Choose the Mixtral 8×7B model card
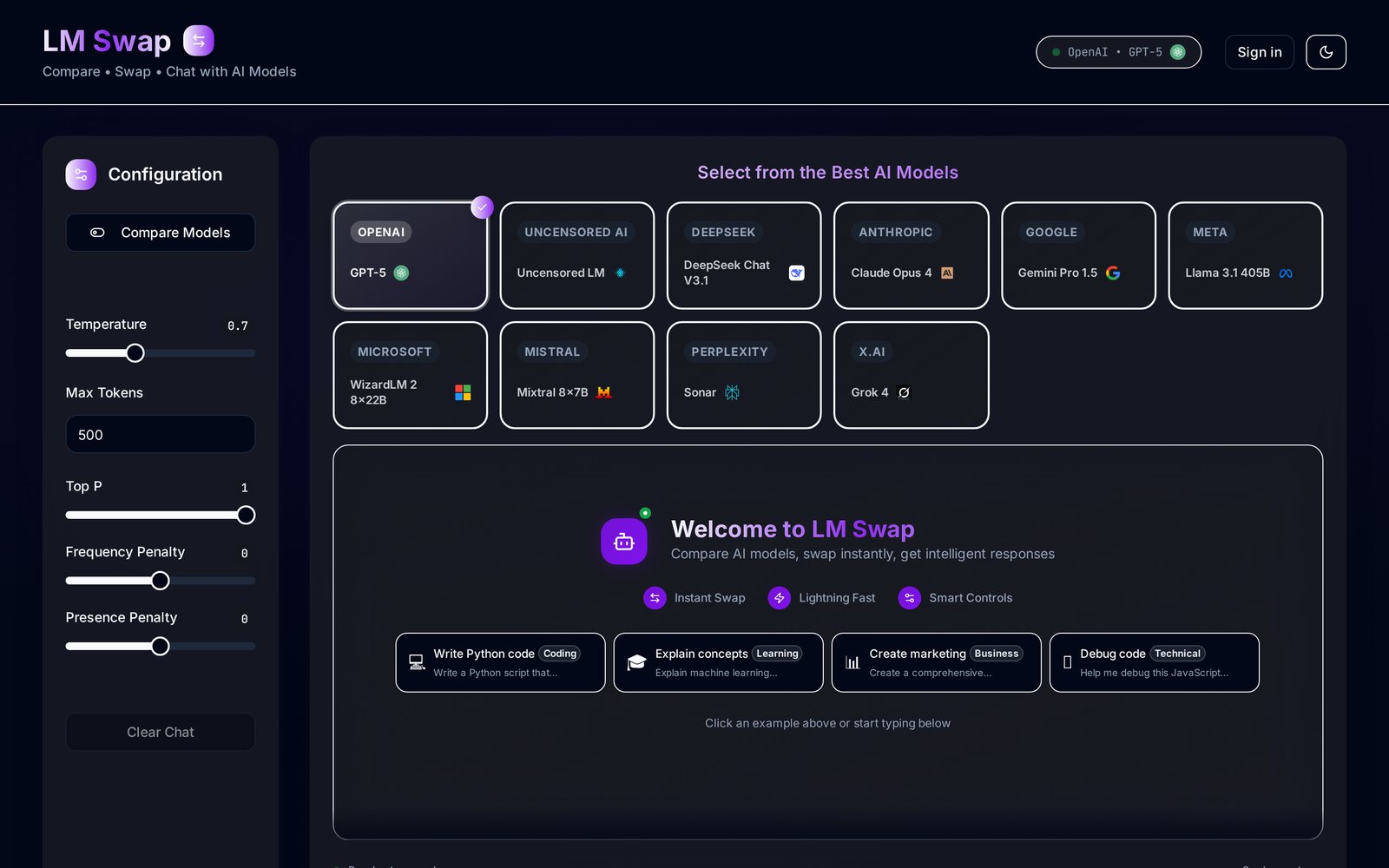Image resolution: width=1389 pixels, height=868 pixels. pyautogui.click(x=576, y=375)
